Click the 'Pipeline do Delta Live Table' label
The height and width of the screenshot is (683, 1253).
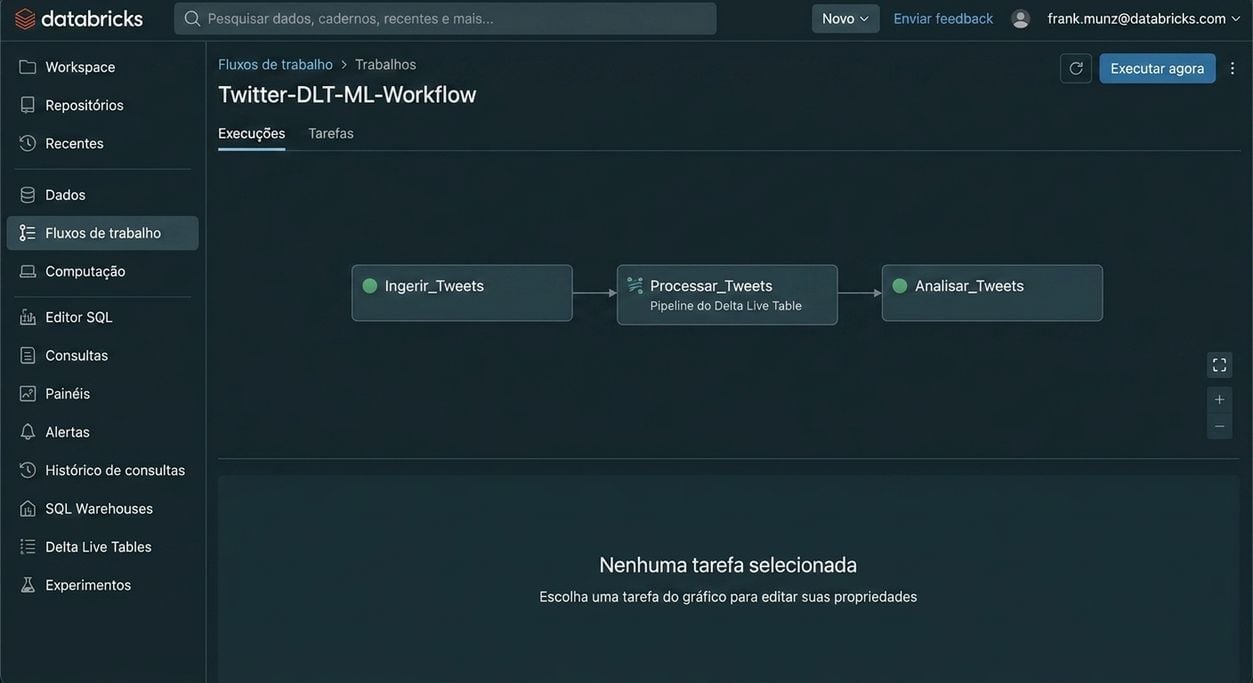726,306
